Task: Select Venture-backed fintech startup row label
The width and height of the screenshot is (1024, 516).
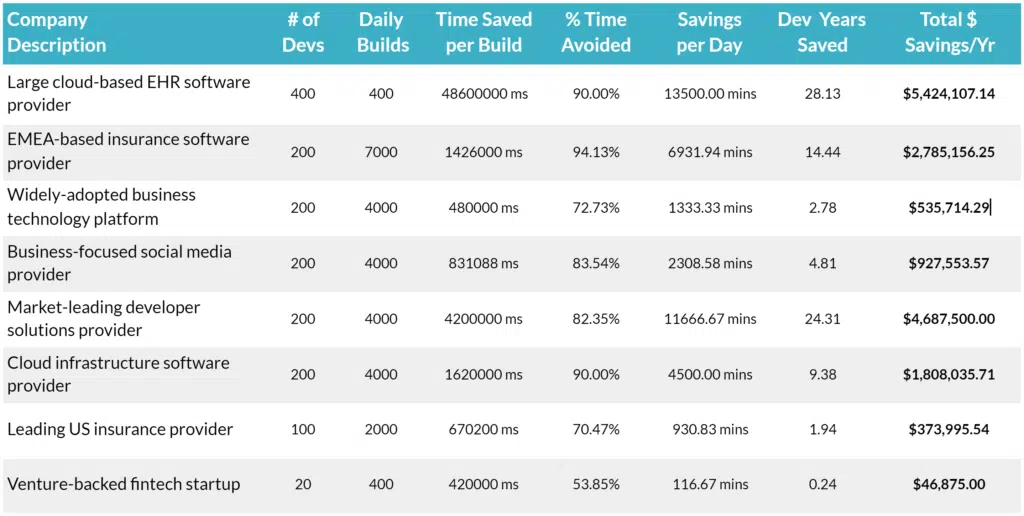Action: [x=123, y=485]
